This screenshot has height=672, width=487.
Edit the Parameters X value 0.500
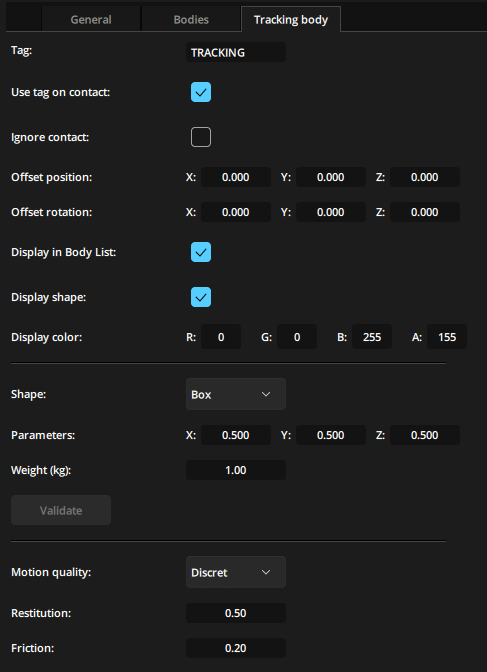click(x=236, y=435)
